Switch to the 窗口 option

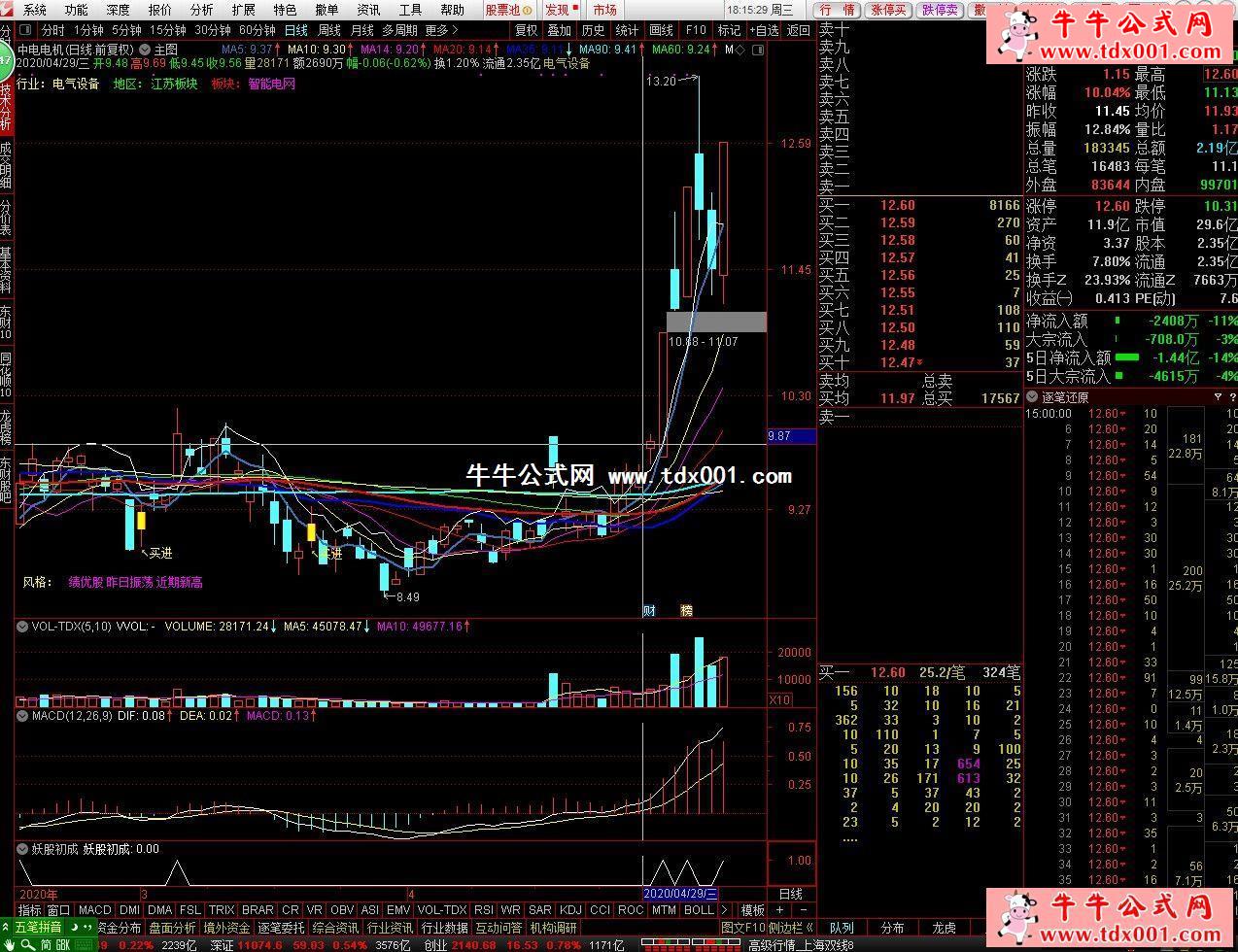coord(58,910)
